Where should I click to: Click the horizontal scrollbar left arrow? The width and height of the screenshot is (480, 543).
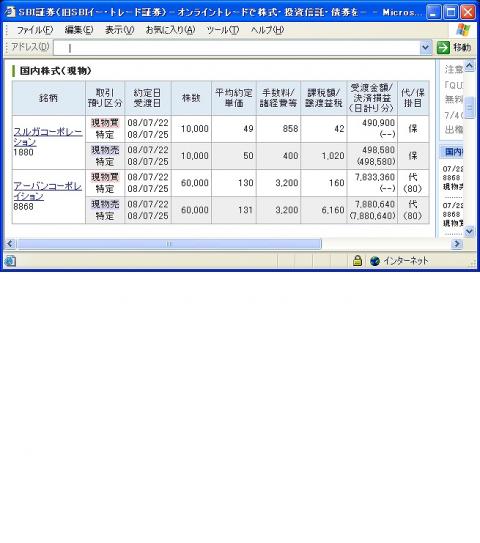click(x=10, y=244)
